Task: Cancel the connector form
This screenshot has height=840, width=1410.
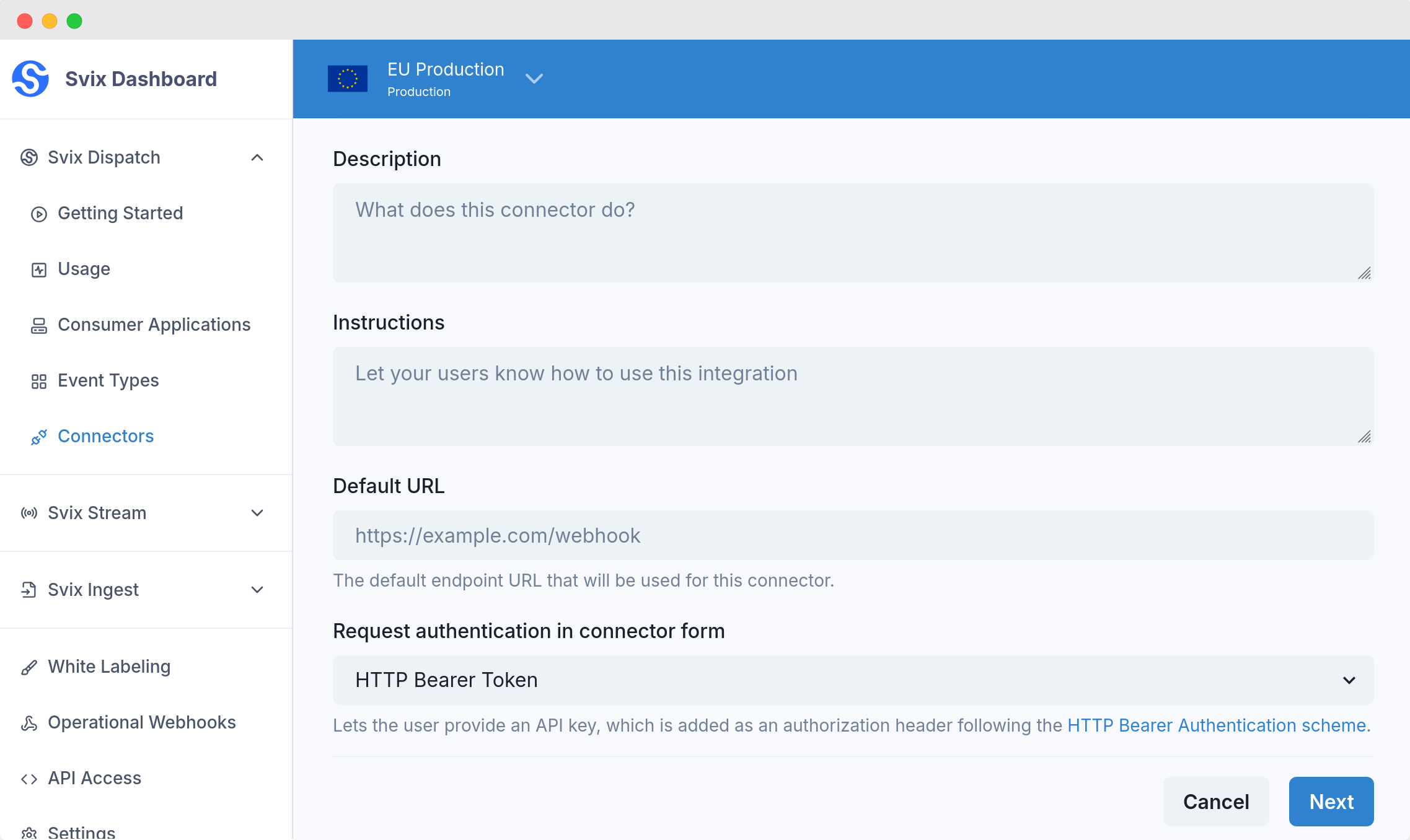Action: click(1215, 802)
